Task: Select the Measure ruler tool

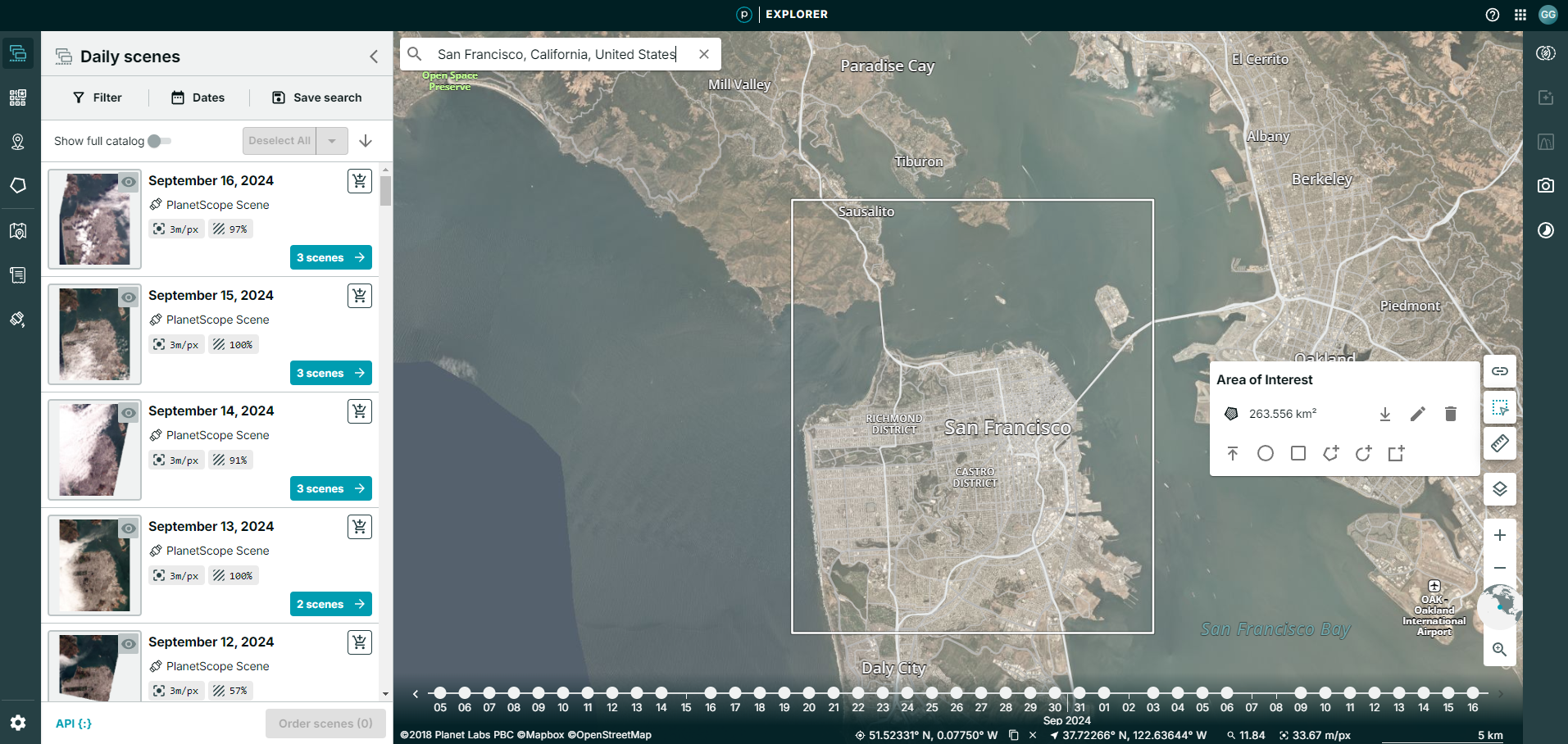Action: pyautogui.click(x=1499, y=443)
